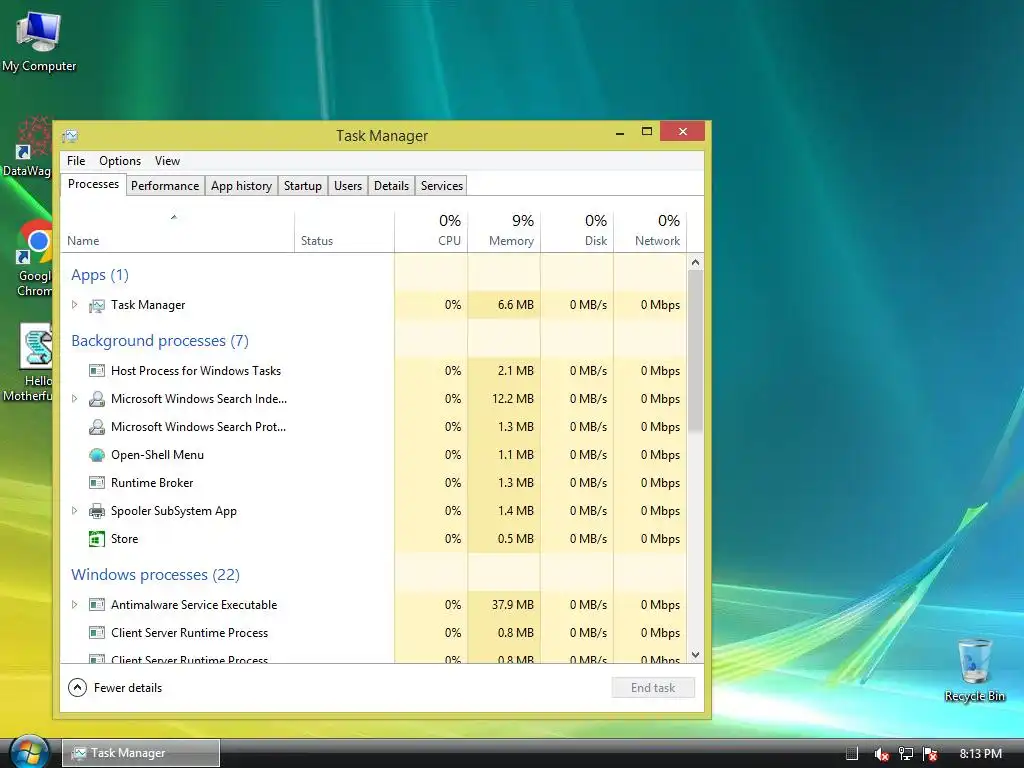The image size is (1024, 768).
Task: Select the Background processes (7) heading
Action: pos(160,341)
